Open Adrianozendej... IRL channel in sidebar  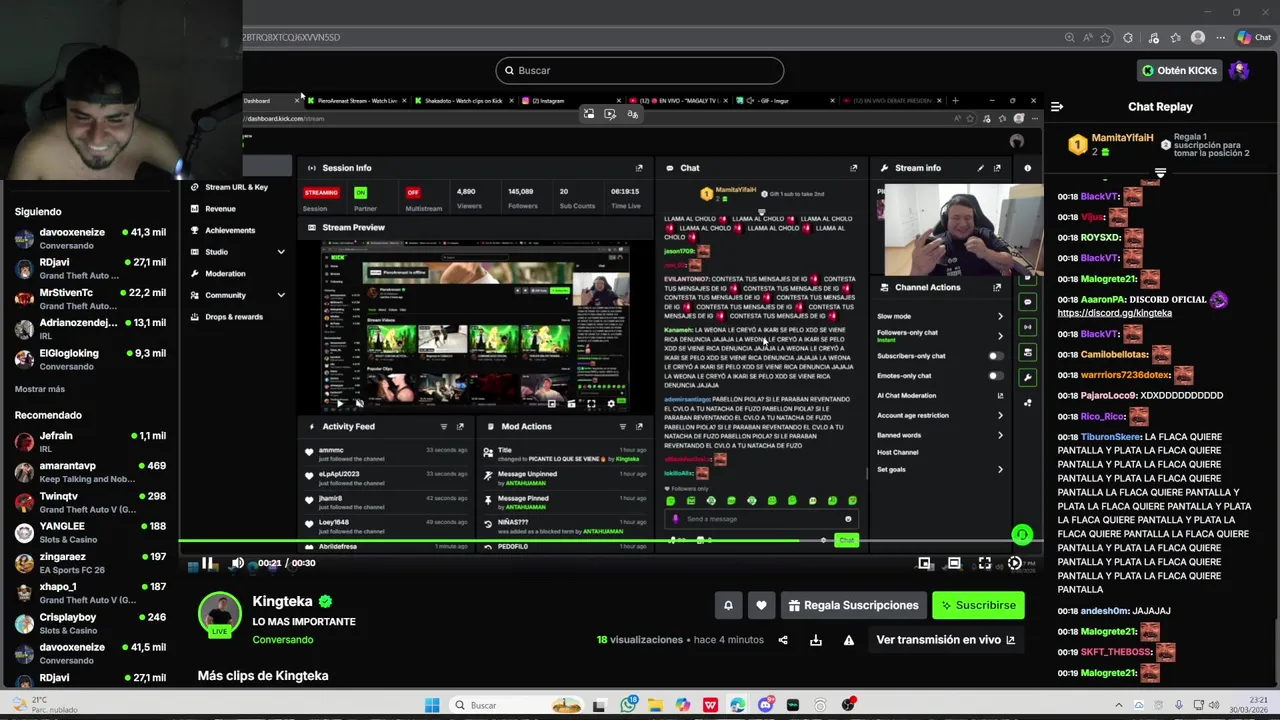tap(90, 329)
